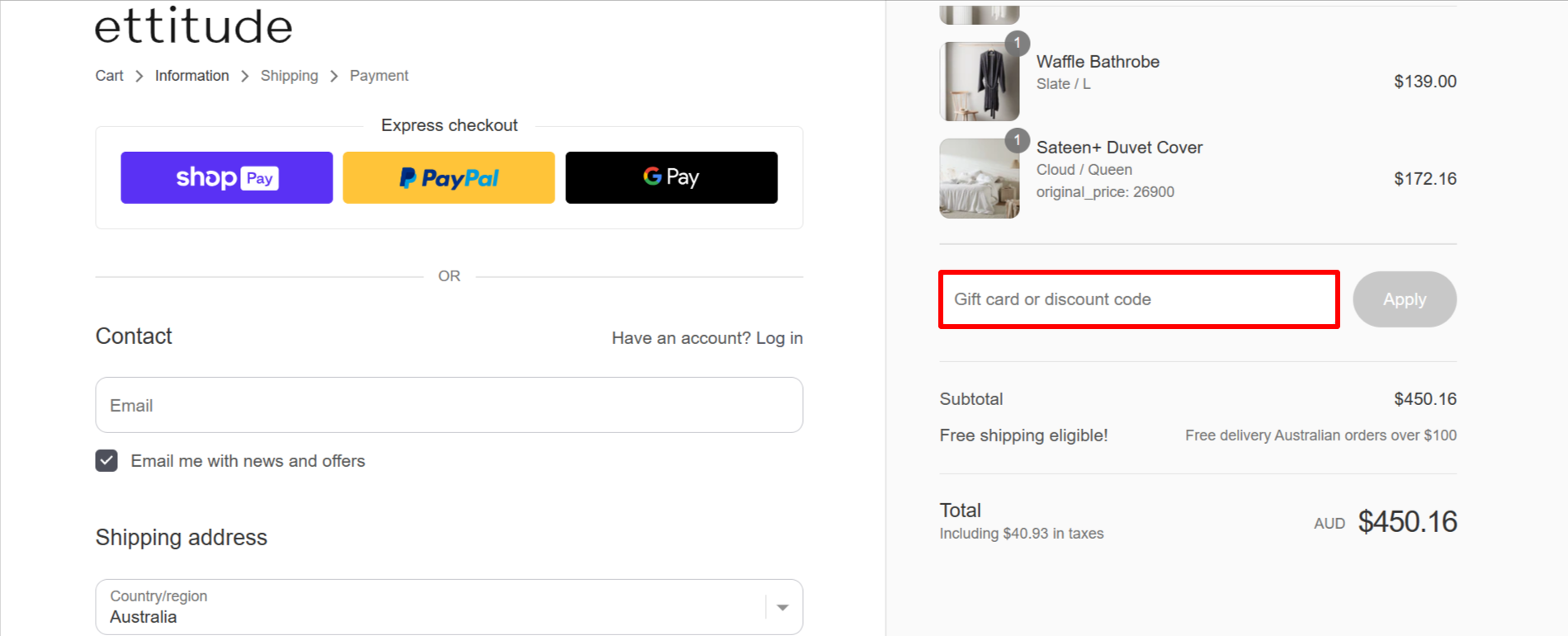Click the quantity badge on Sateen+ Duvet Cover
This screenshot has height=636, width=1568.
pos(1018,140)
